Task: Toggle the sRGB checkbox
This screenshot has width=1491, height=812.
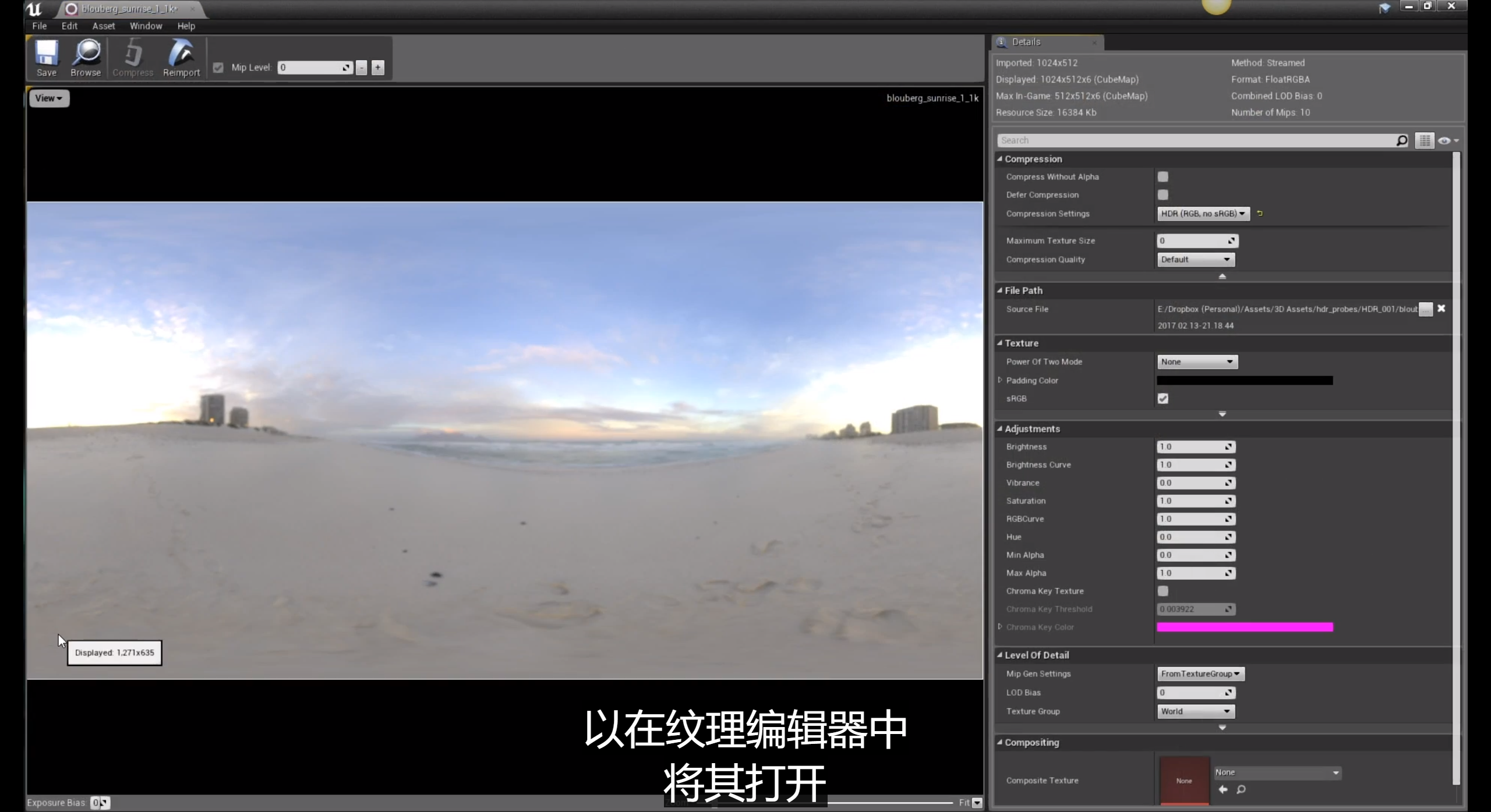Action: [x=1163, y=399]
